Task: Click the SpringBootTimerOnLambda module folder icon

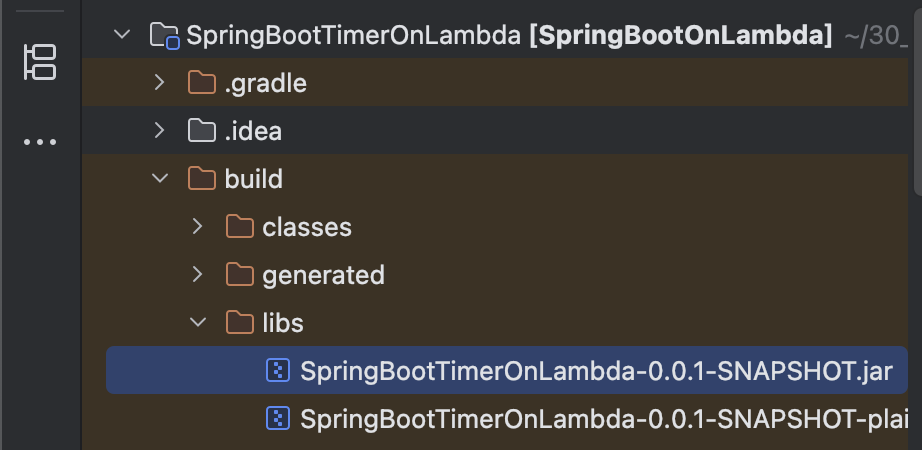Action: point(165,35)
